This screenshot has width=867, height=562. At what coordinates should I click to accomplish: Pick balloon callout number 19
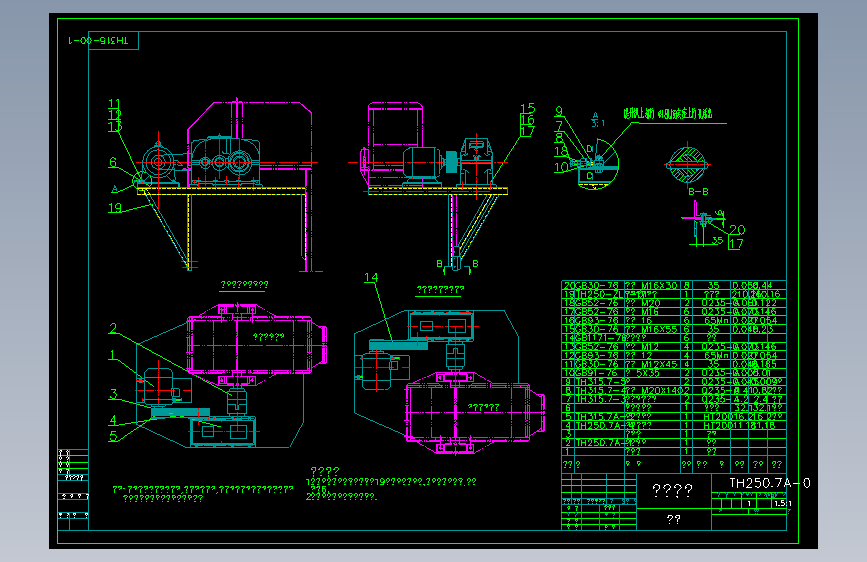[x=114, y=208]
